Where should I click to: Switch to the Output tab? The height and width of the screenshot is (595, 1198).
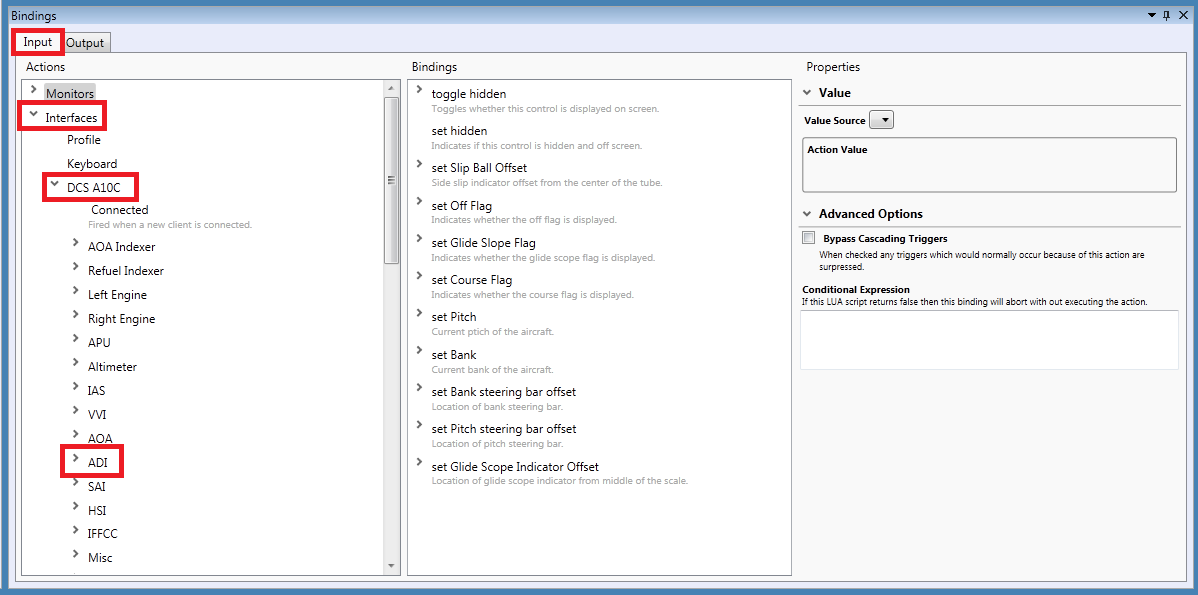tap(85, 43)
